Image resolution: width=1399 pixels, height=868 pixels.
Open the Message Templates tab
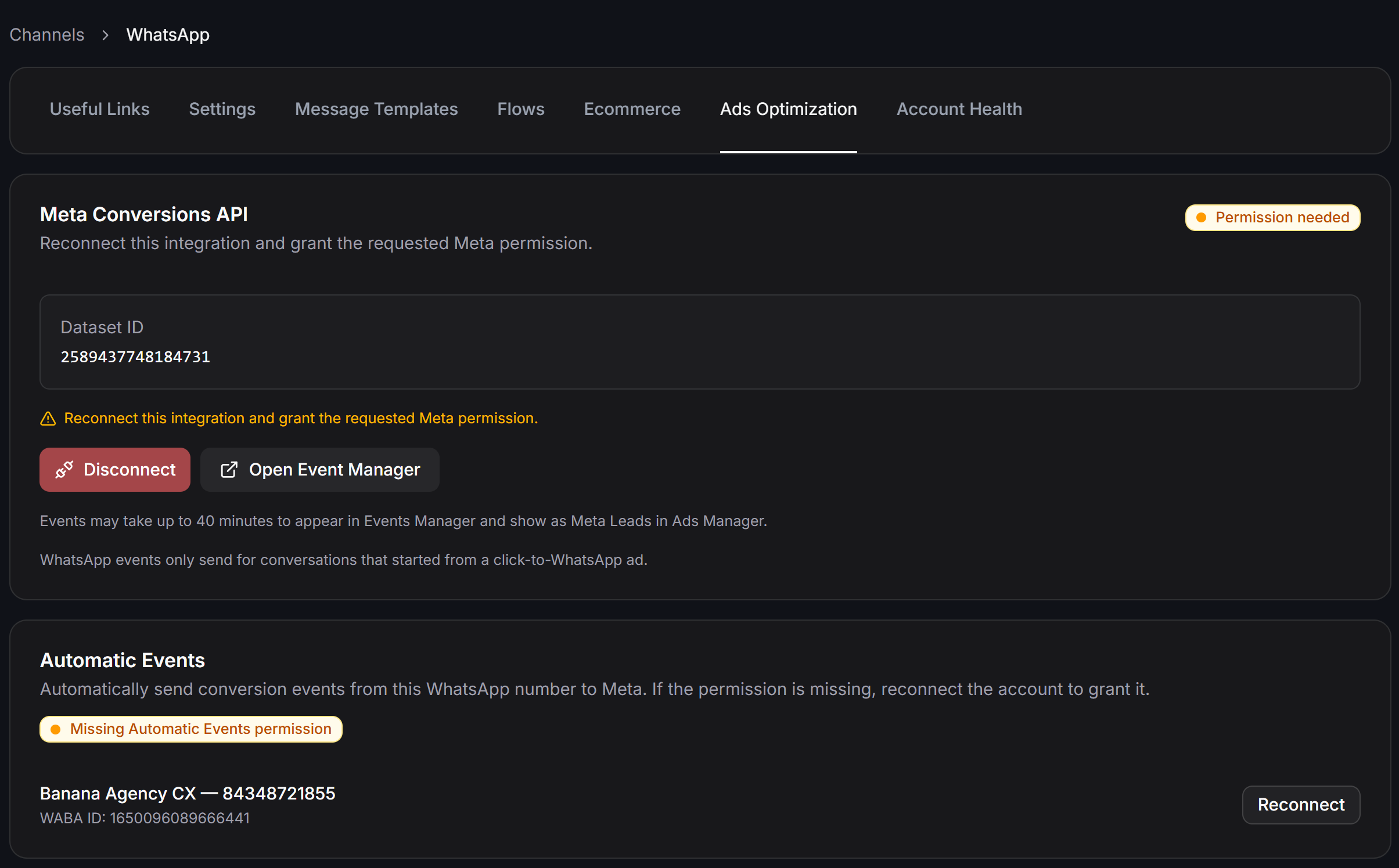point(376,109)
